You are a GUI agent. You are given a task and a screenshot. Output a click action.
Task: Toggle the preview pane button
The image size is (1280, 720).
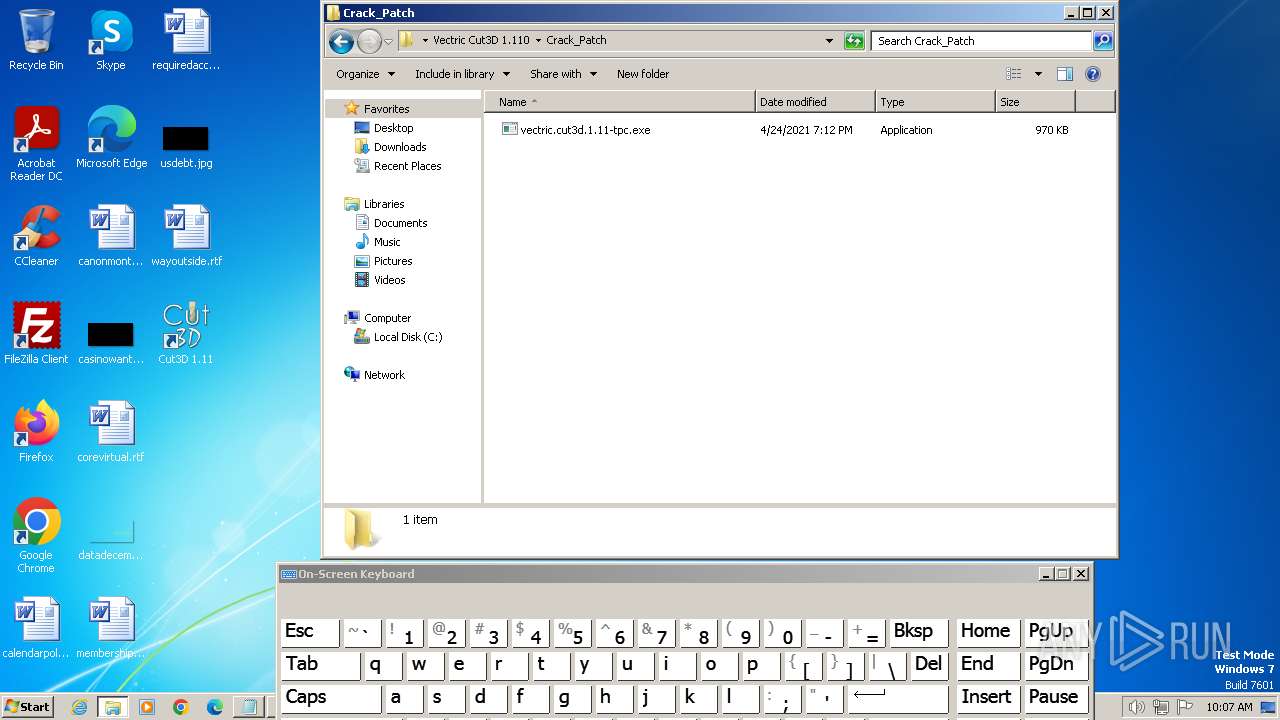coord(1065,74)
